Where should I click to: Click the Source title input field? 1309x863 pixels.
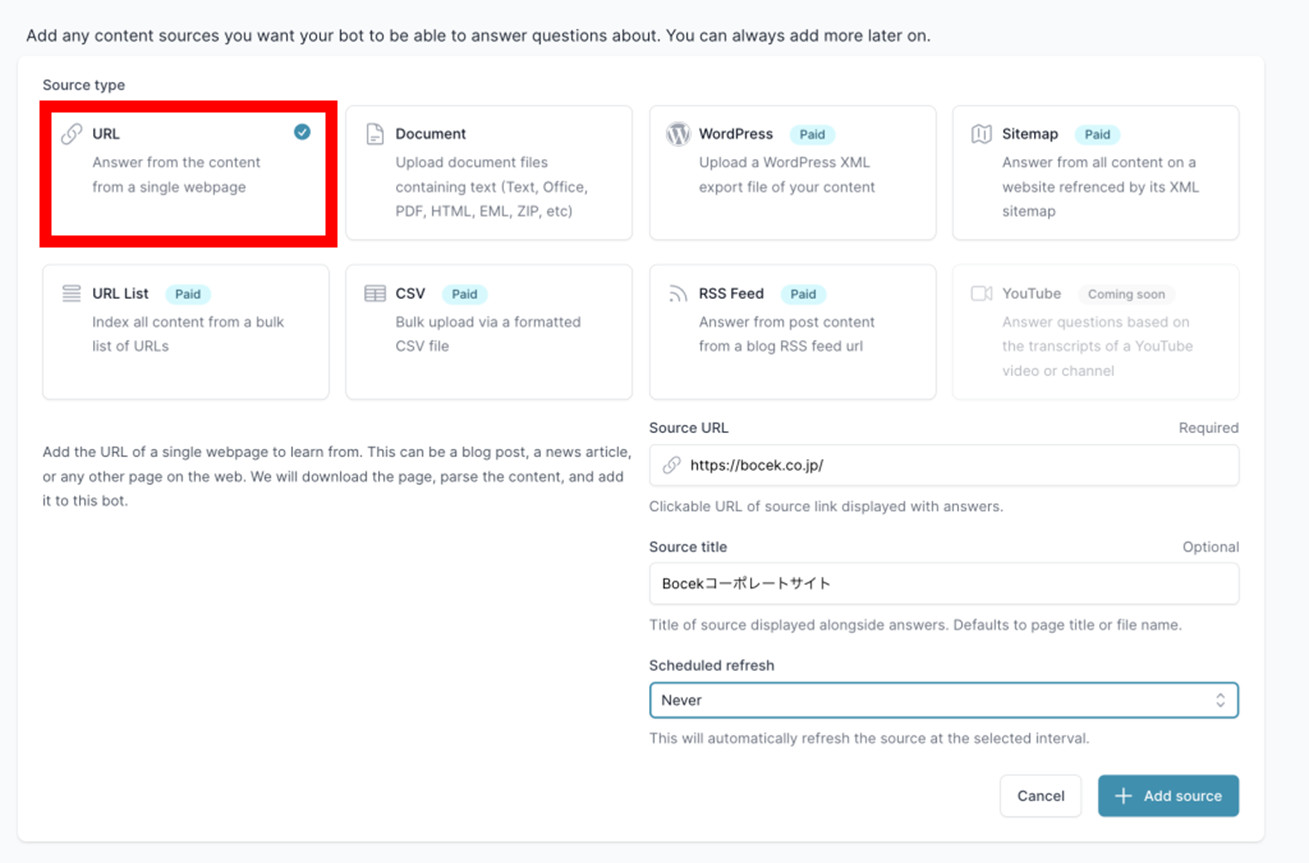tap(944, 584)
